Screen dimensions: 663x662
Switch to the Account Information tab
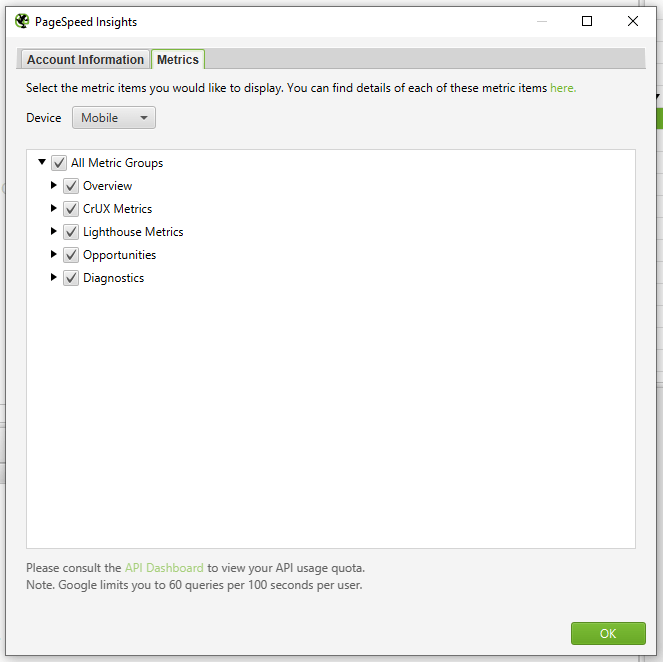click(x=85, y=60)
